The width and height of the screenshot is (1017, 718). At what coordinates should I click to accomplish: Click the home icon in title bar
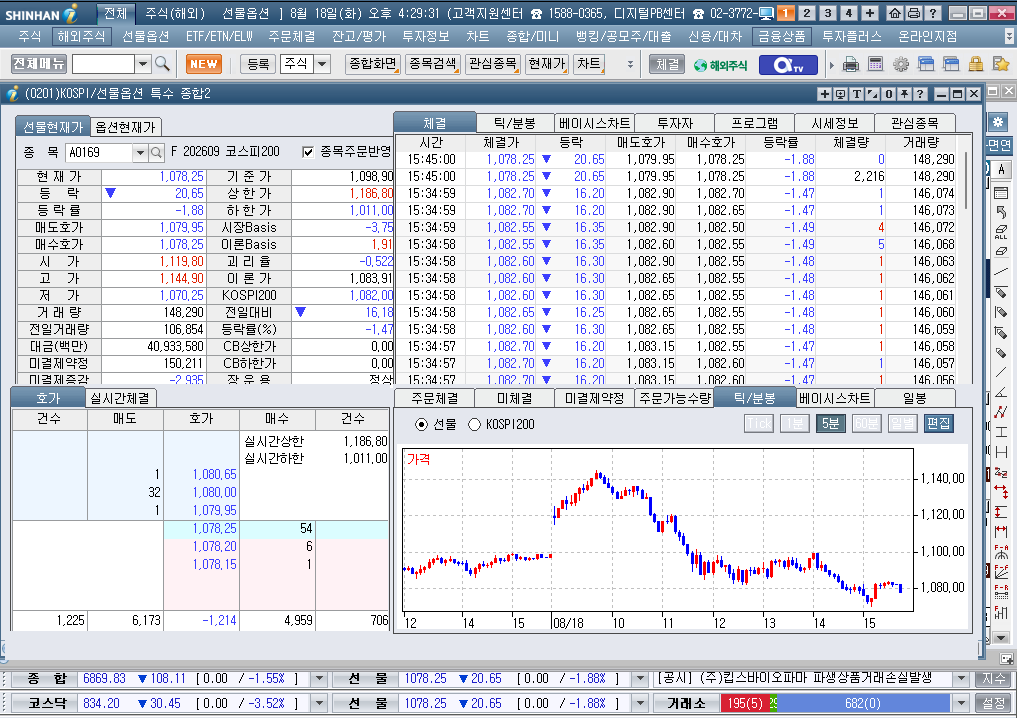[x=894, y=13]
